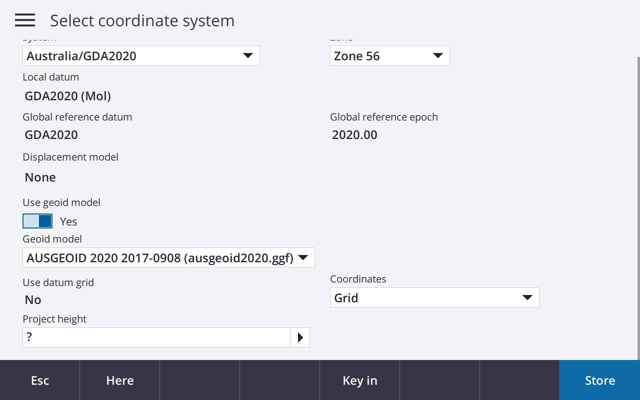The width and height of the screenshot is (640, 400).
Task: Click the Esc button
Action: 40,380
